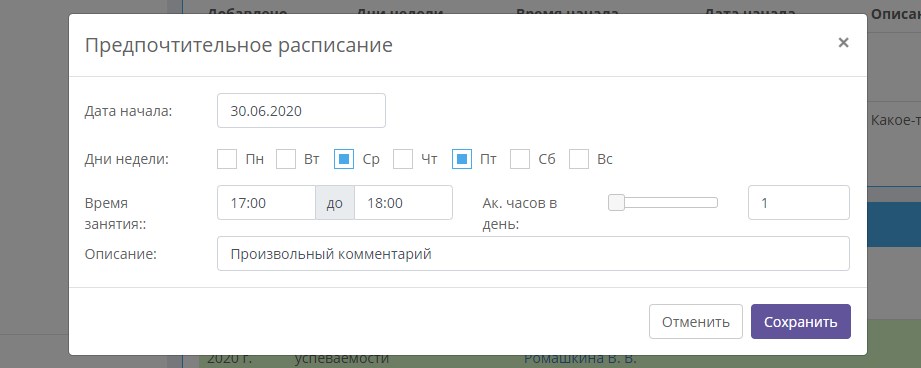
Task: Check the Вс weekday checkbox
Action: (x=579, y=159)
